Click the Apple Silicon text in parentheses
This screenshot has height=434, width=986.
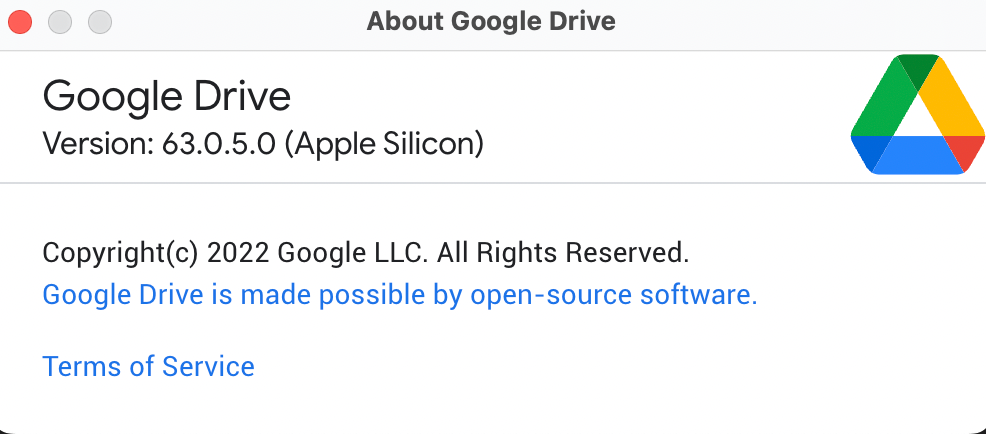point(384,145)
